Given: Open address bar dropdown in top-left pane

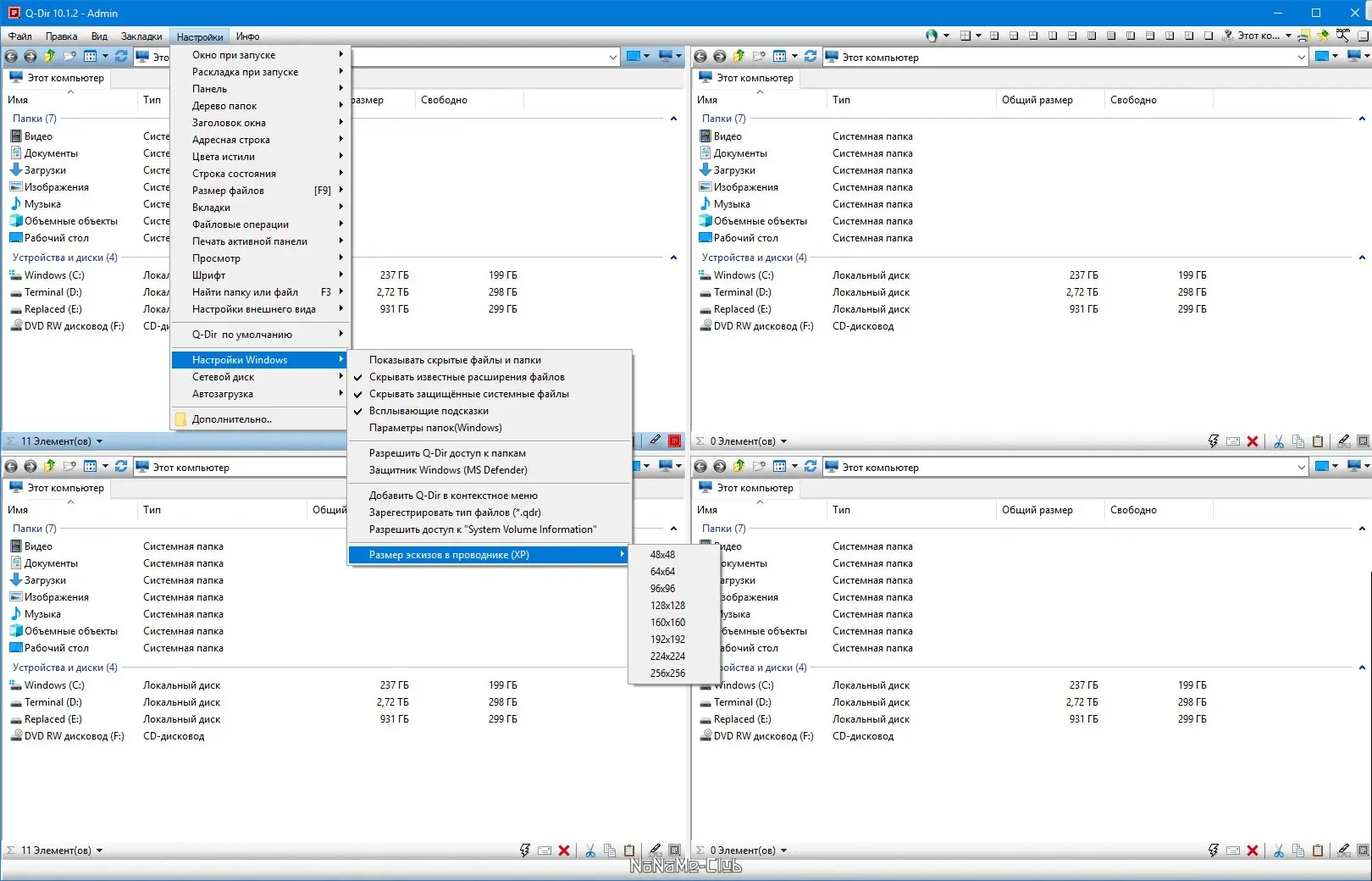Looking at the screenshot, I should point(612,57).
